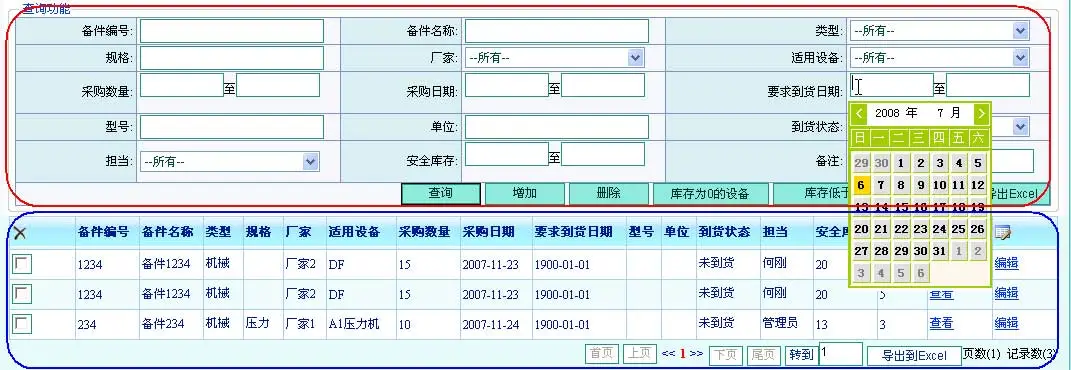Tick the checkbox of the first table row
Viewport: 1071px width, 370px height.
tap(22, 263)
